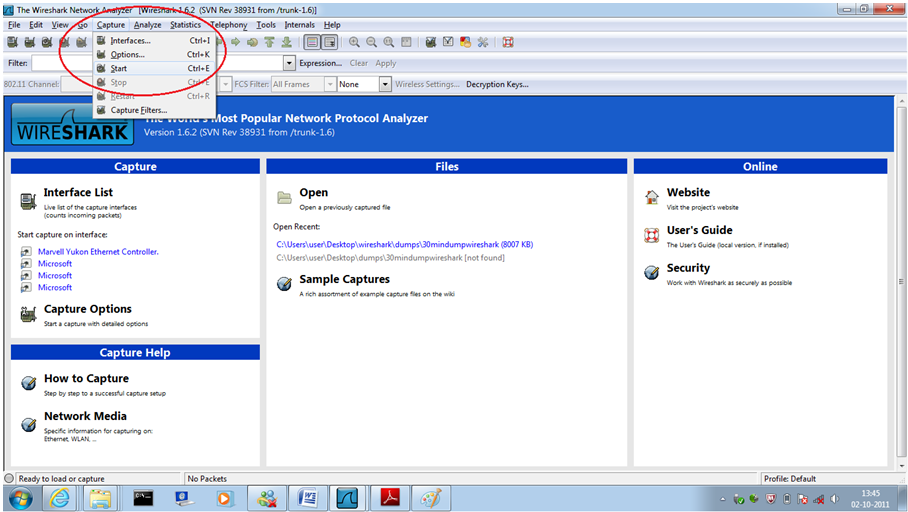Click the start new capture toolbar icon

coord(47,42)
